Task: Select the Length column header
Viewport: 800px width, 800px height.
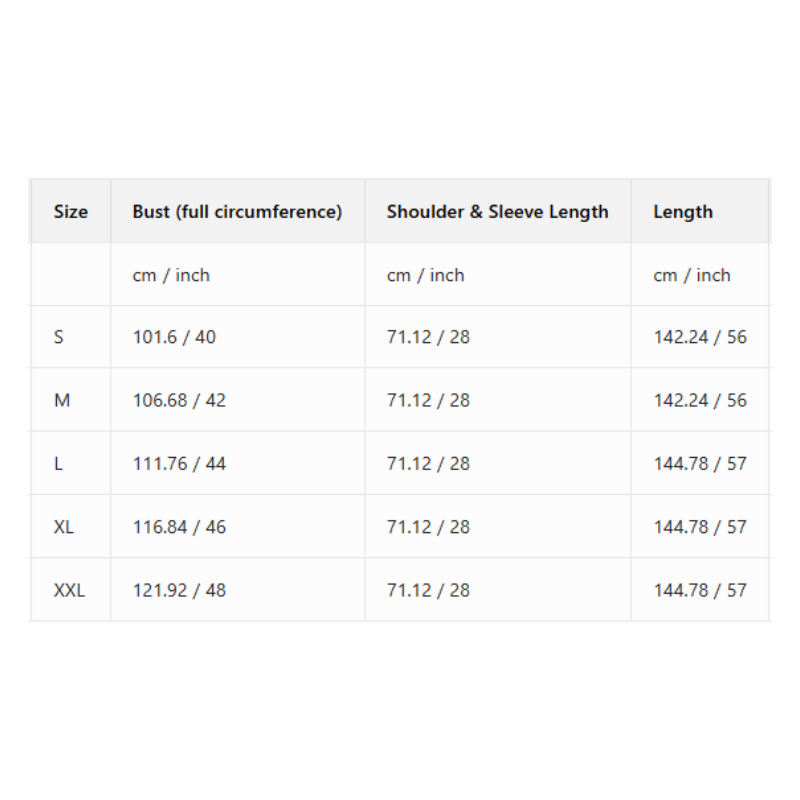Action: click(683, 212)
